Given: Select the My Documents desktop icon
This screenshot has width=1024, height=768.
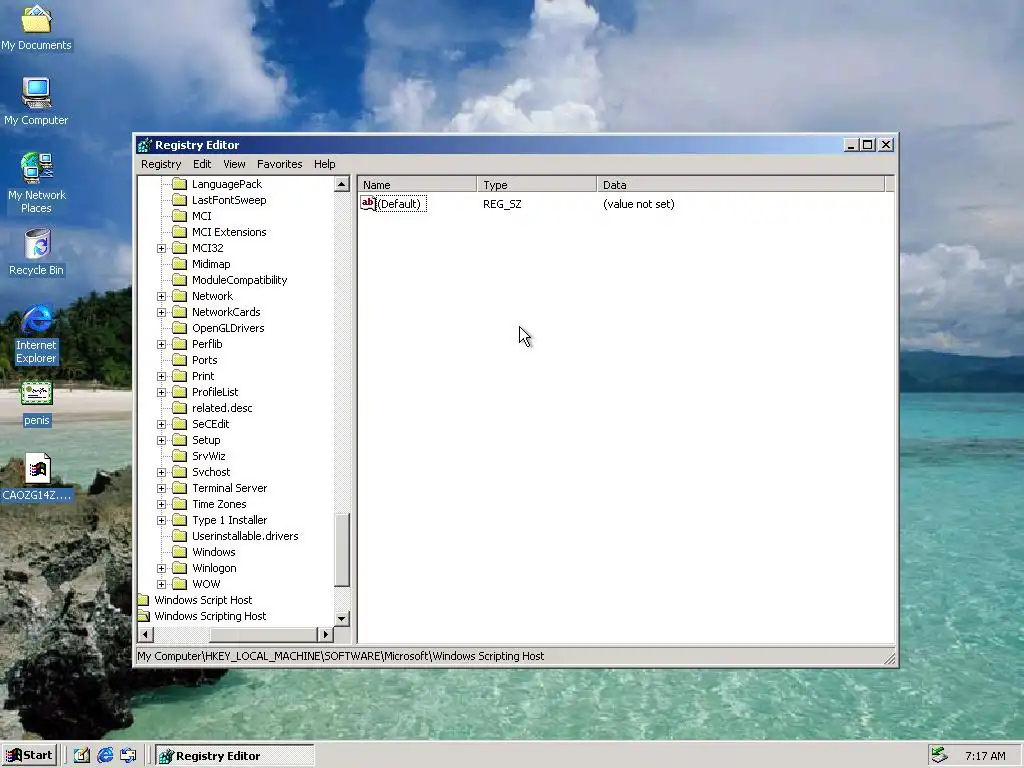Looking at the screenshot, I should click(x=37, y=28).
